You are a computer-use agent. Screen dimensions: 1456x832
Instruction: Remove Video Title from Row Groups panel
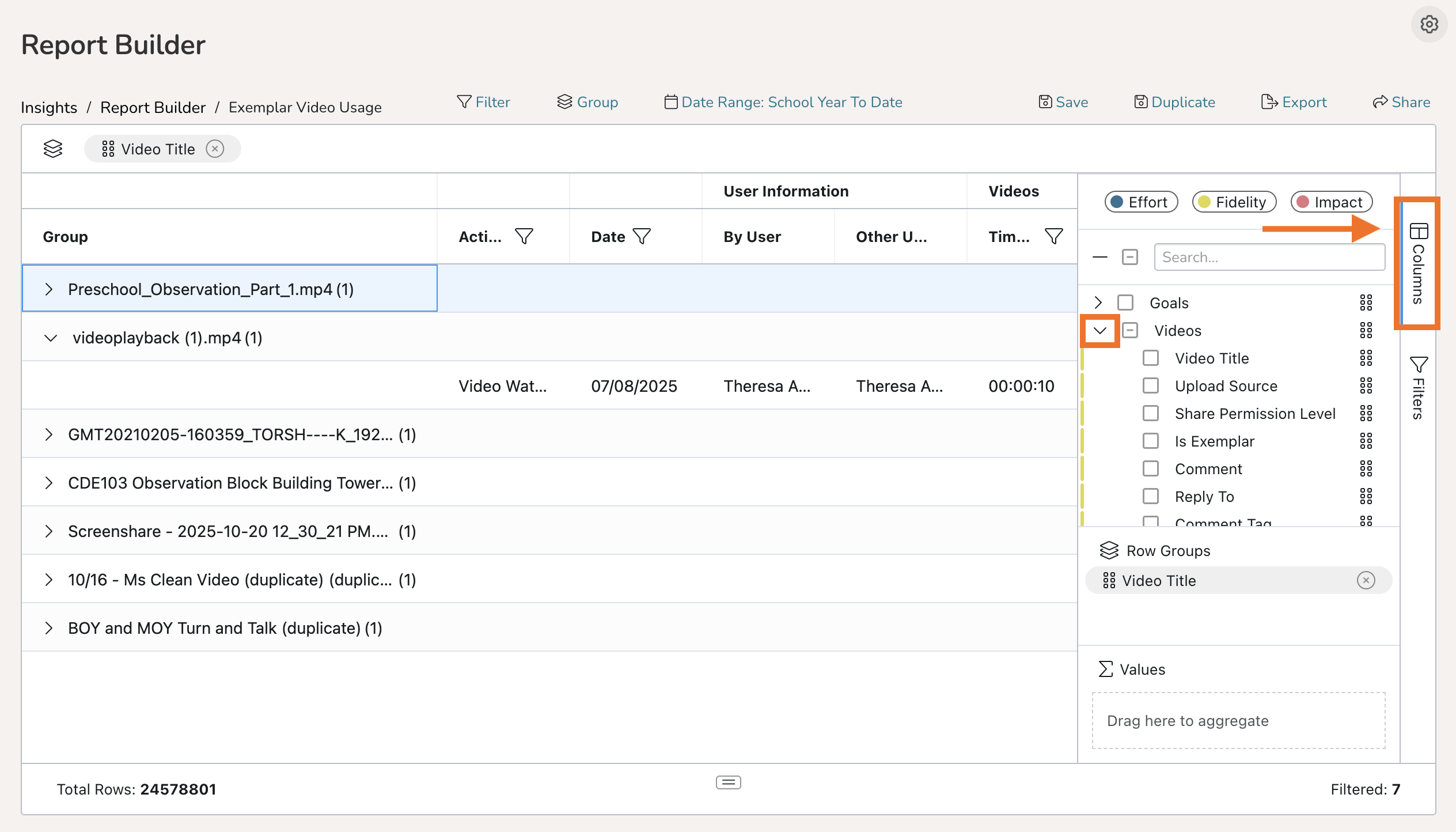1366,580
